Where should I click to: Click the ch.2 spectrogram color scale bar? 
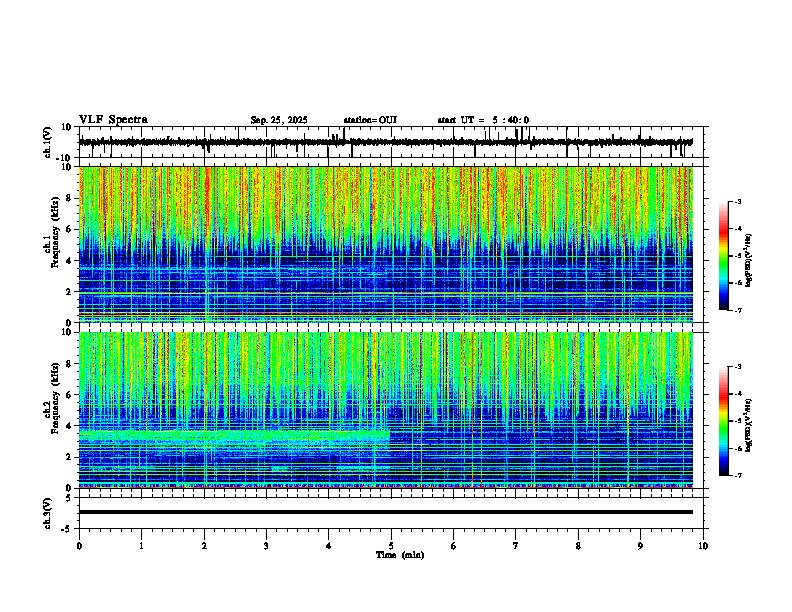coord(724,421)
